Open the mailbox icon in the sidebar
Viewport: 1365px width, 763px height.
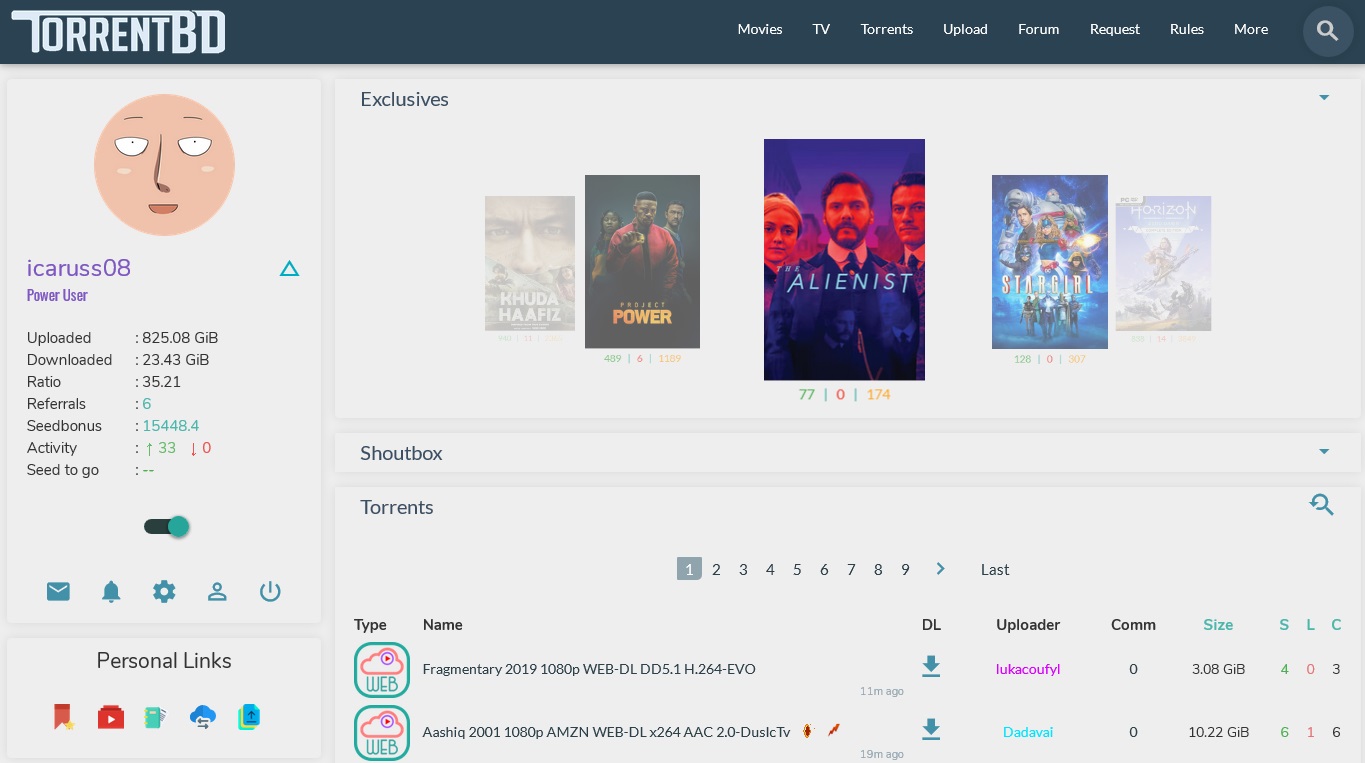(x=58, y=591)
